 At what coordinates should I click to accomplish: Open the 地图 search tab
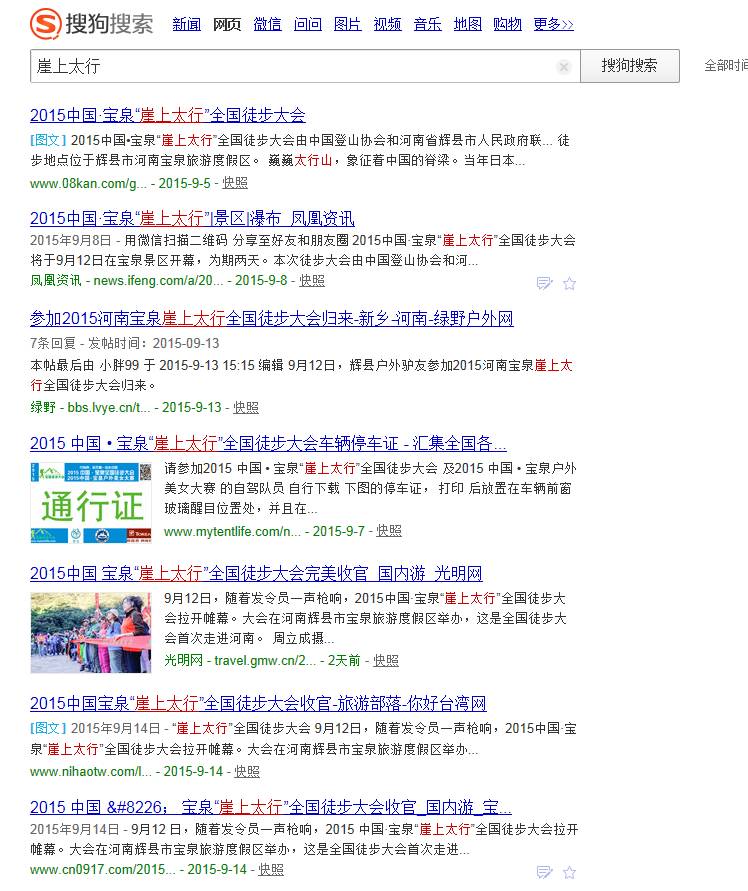click(x=467, y=24)
